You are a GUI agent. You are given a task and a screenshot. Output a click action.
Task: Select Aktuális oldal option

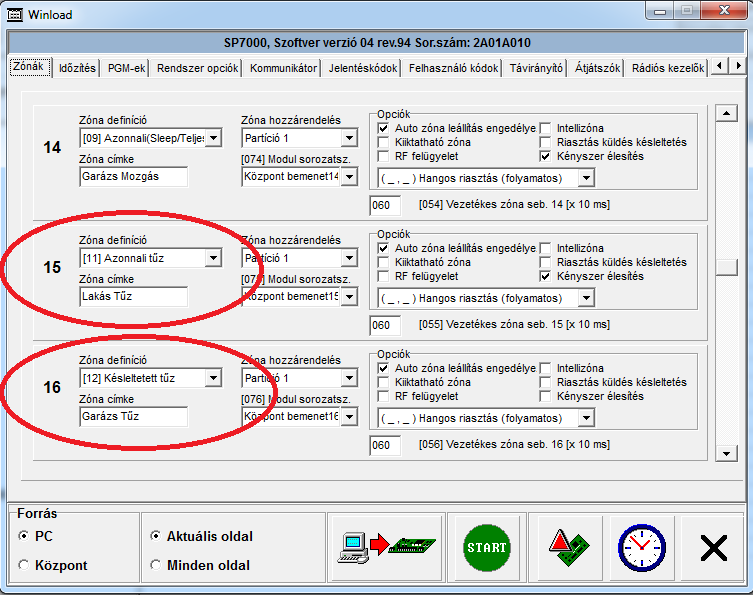click(x=155, y=535)
